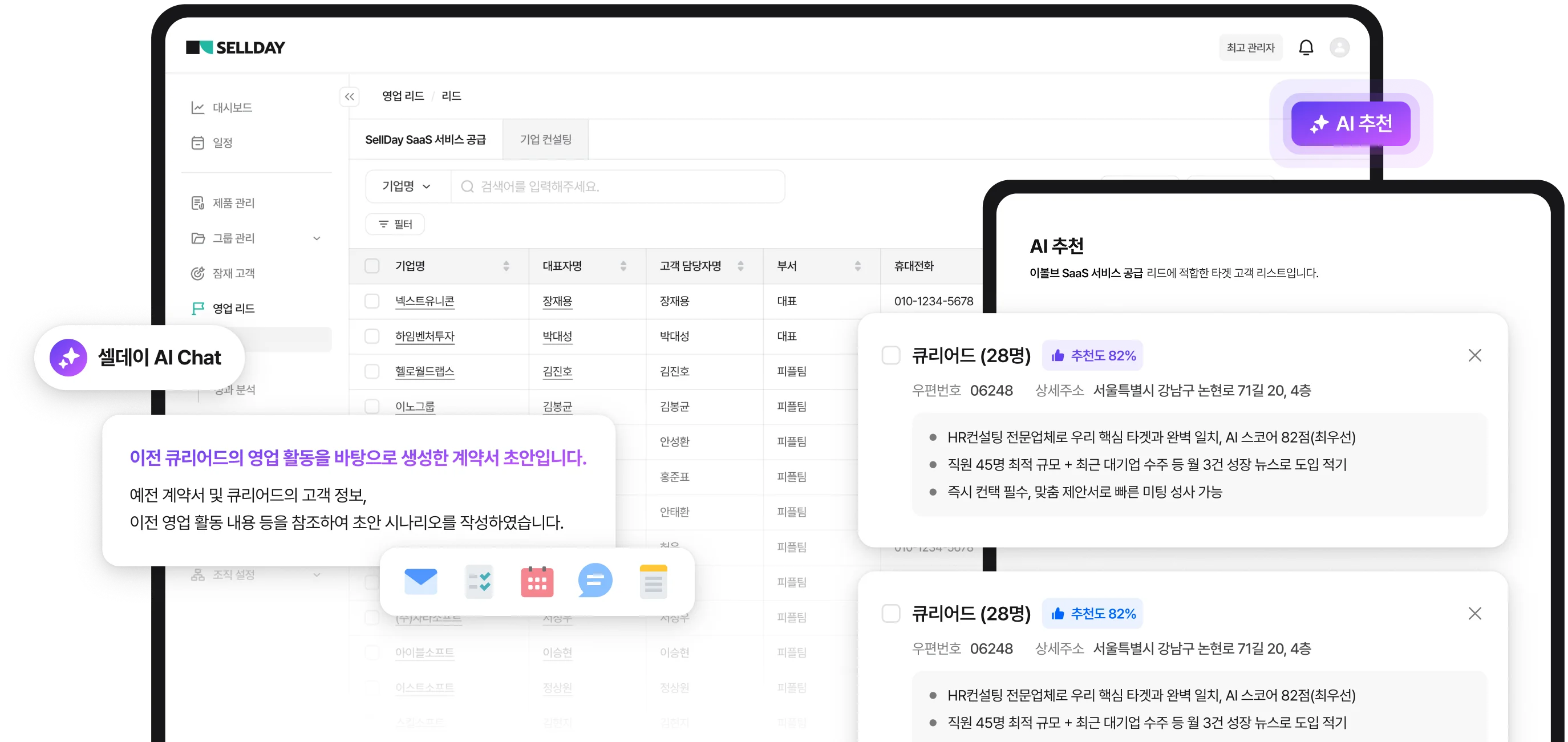
Task: Click the blue mail envelope icon
Action: click(420, 581)
